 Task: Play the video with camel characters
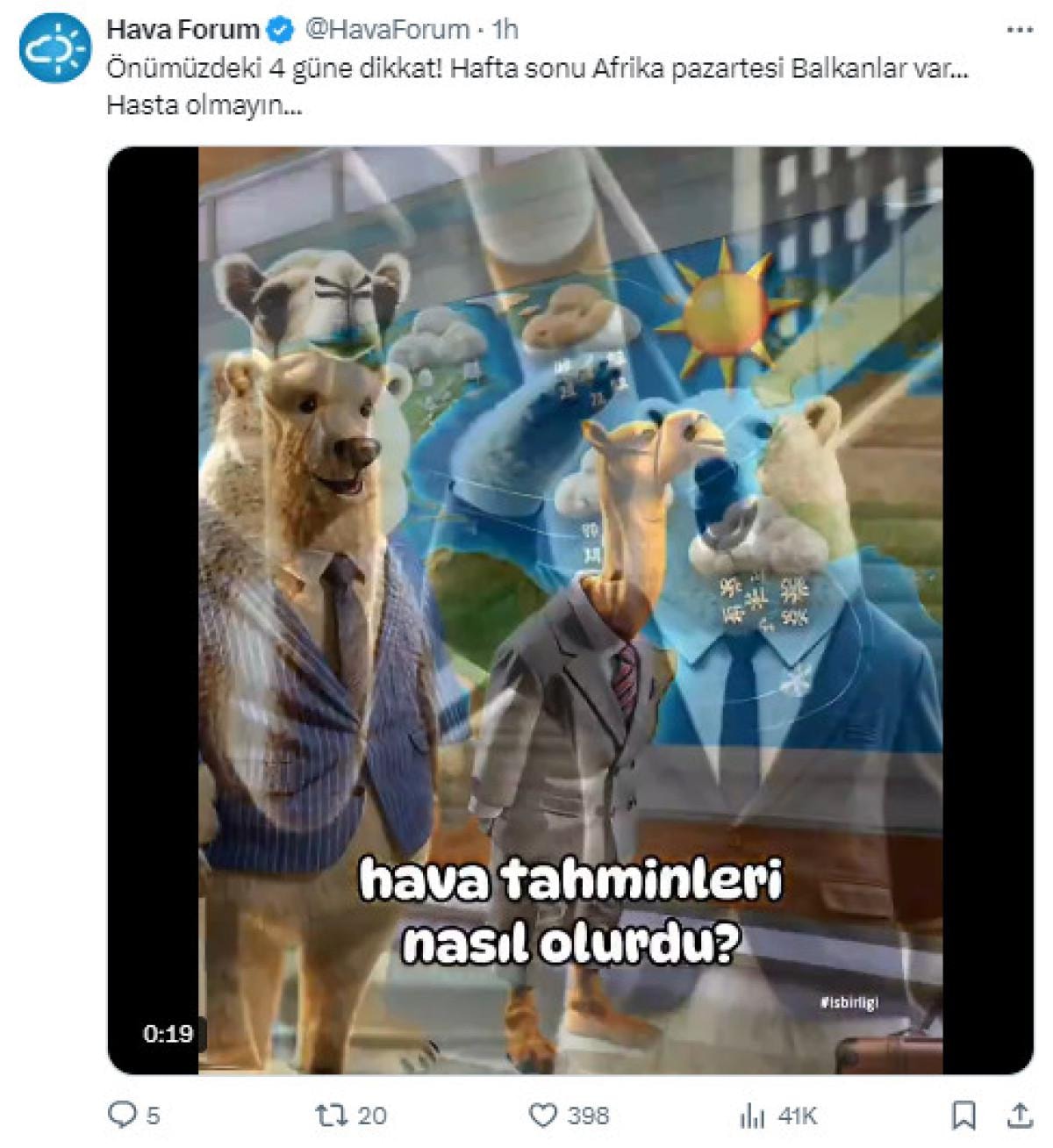click(570, 610)
